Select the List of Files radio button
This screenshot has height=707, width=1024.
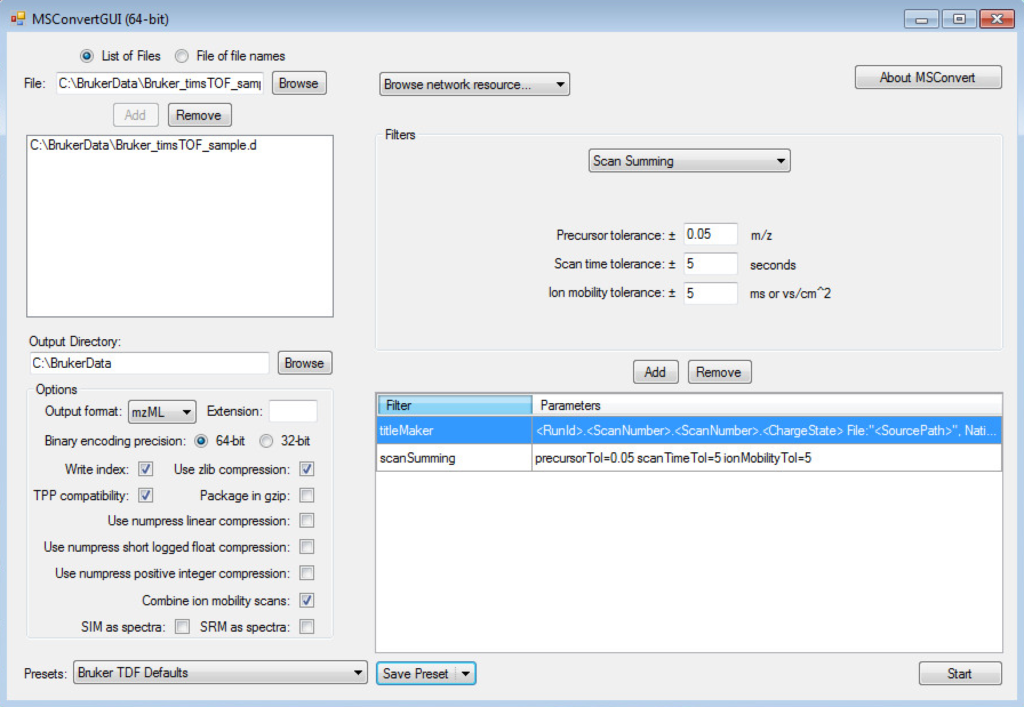pyautogui.click(x=86, y=56)
